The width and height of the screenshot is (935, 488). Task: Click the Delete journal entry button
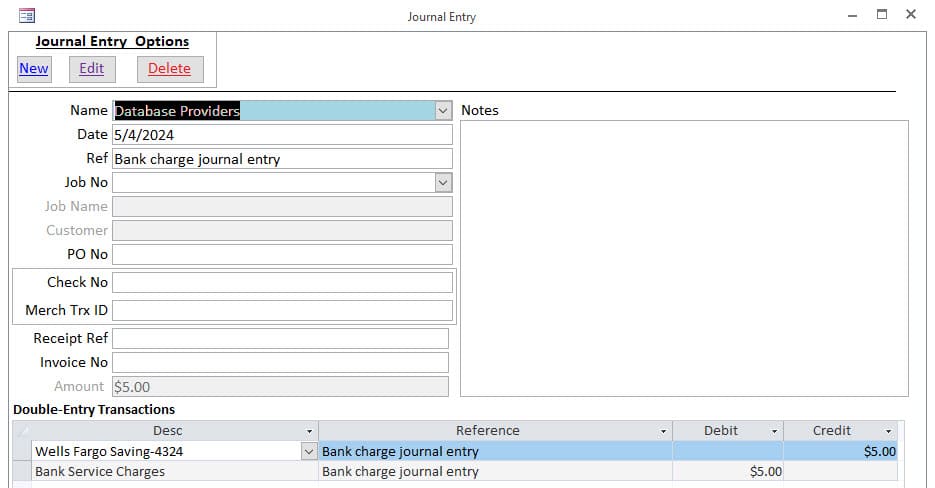pos(170,69)
